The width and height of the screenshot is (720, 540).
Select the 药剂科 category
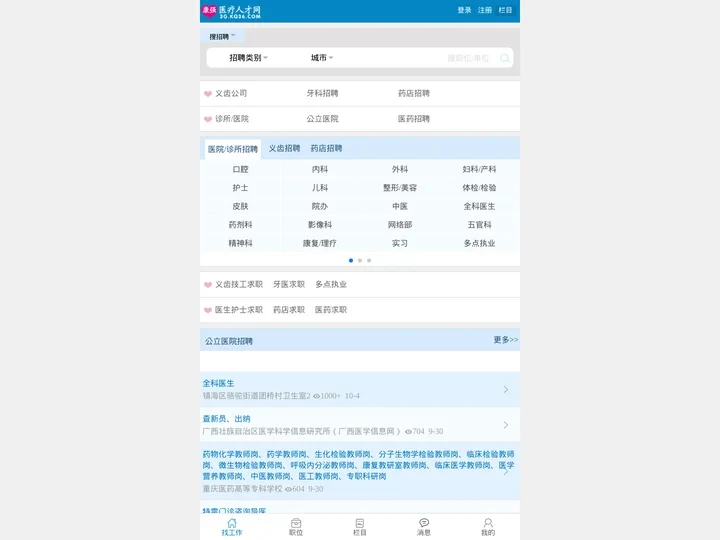pos(240,225)
